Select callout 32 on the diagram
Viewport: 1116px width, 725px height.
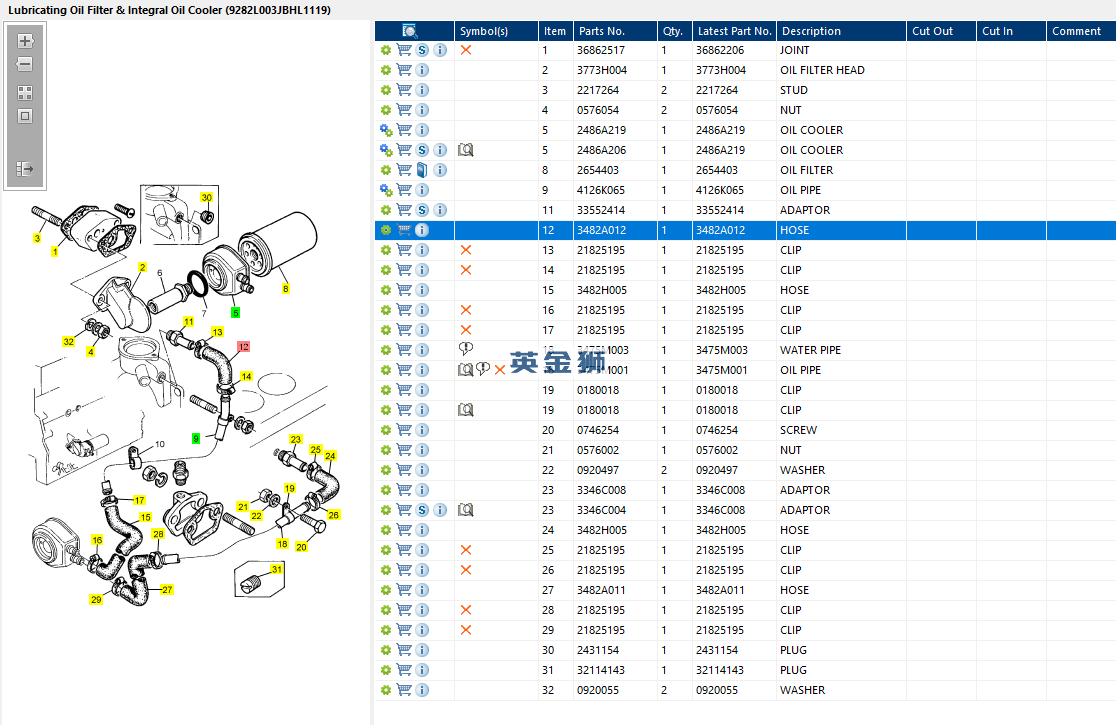click(x=68, y=342)
